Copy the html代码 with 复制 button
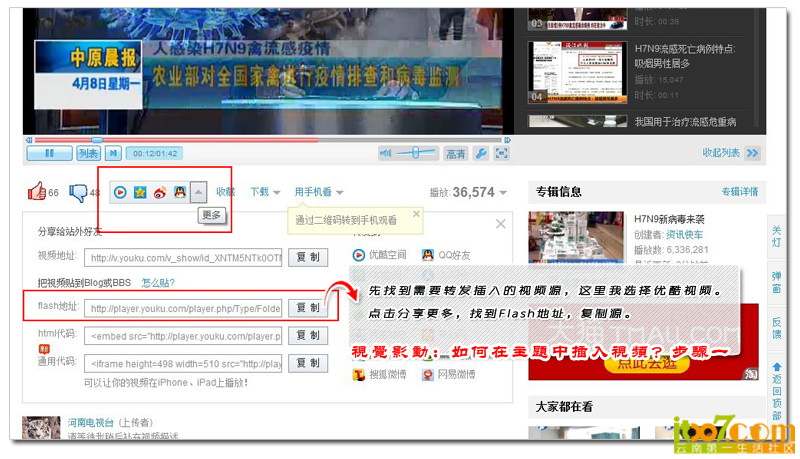The height and width of the screenshot is (459, 800). (308, 335)
